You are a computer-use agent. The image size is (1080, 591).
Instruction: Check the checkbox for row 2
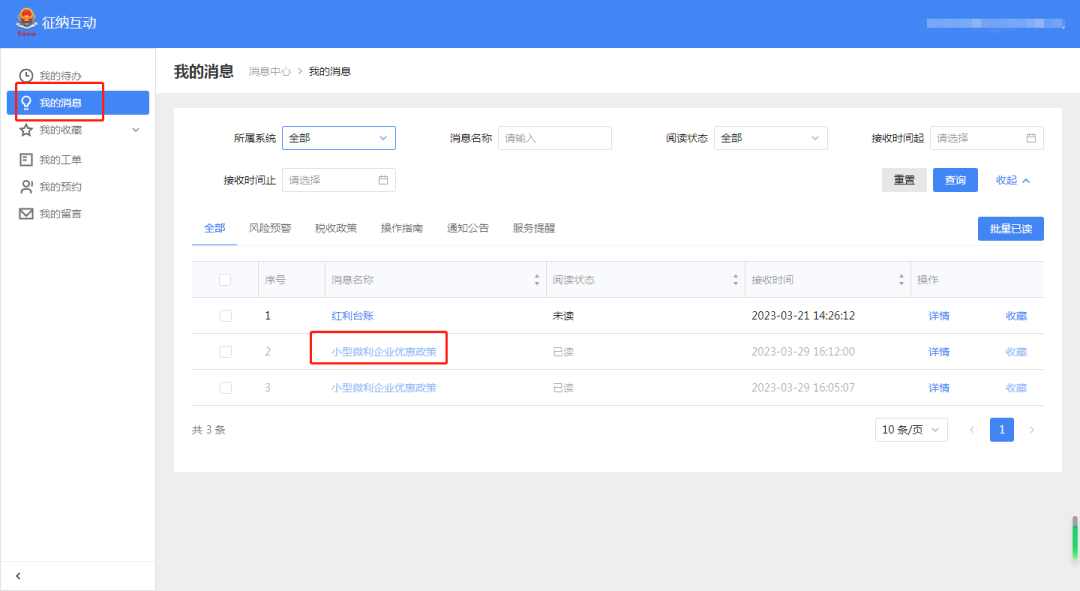pos(225,351)
